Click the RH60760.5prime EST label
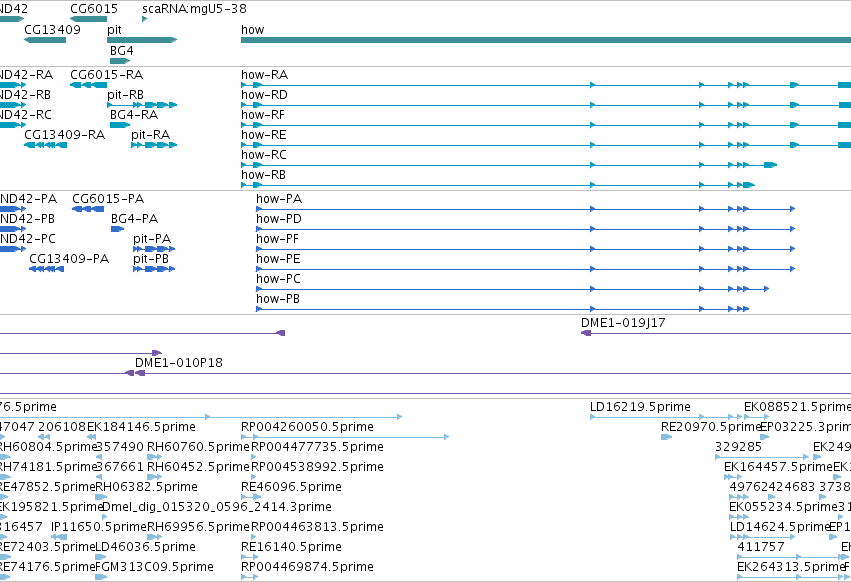Screen dimensions: 851x582 pos(199,447)
